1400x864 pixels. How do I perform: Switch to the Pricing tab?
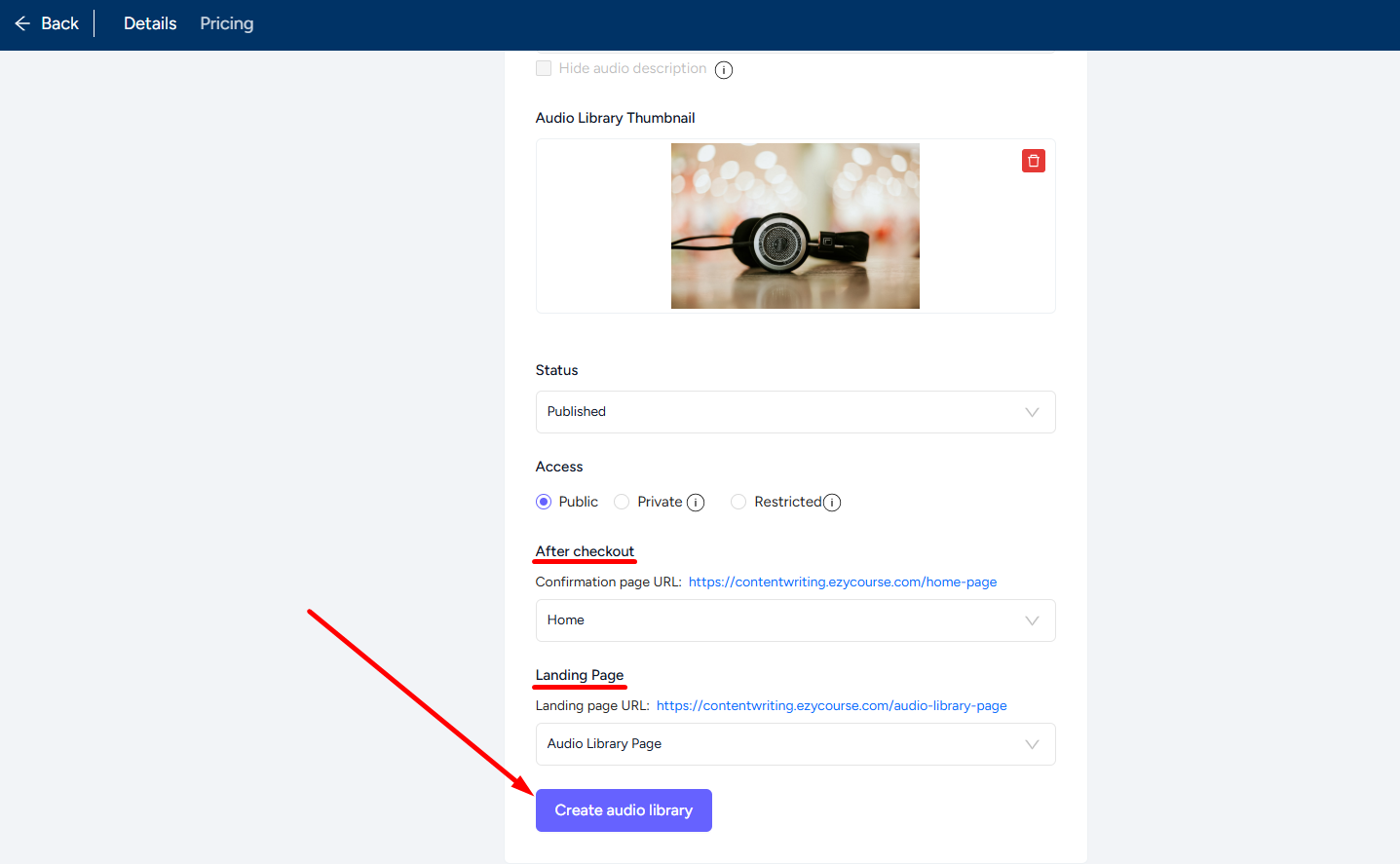(227, 23)
